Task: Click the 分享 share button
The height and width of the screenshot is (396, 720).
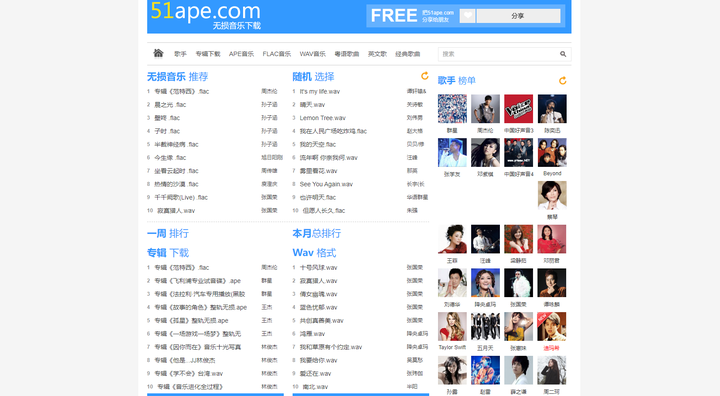Action: point(518,16)
